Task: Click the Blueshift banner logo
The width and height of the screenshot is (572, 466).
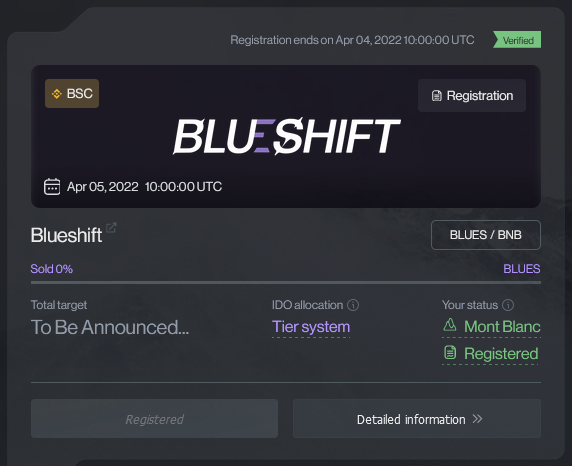Action: coord(287,136)
